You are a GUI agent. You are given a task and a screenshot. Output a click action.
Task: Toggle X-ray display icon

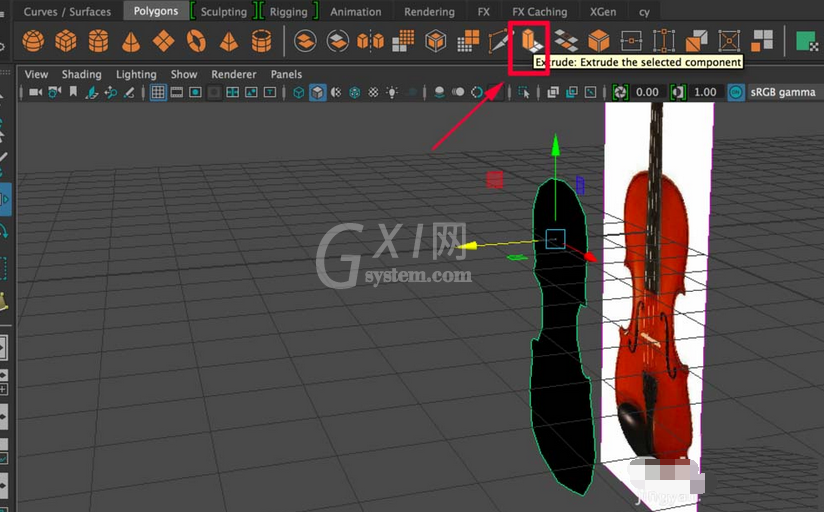click(x=553, y=93)
